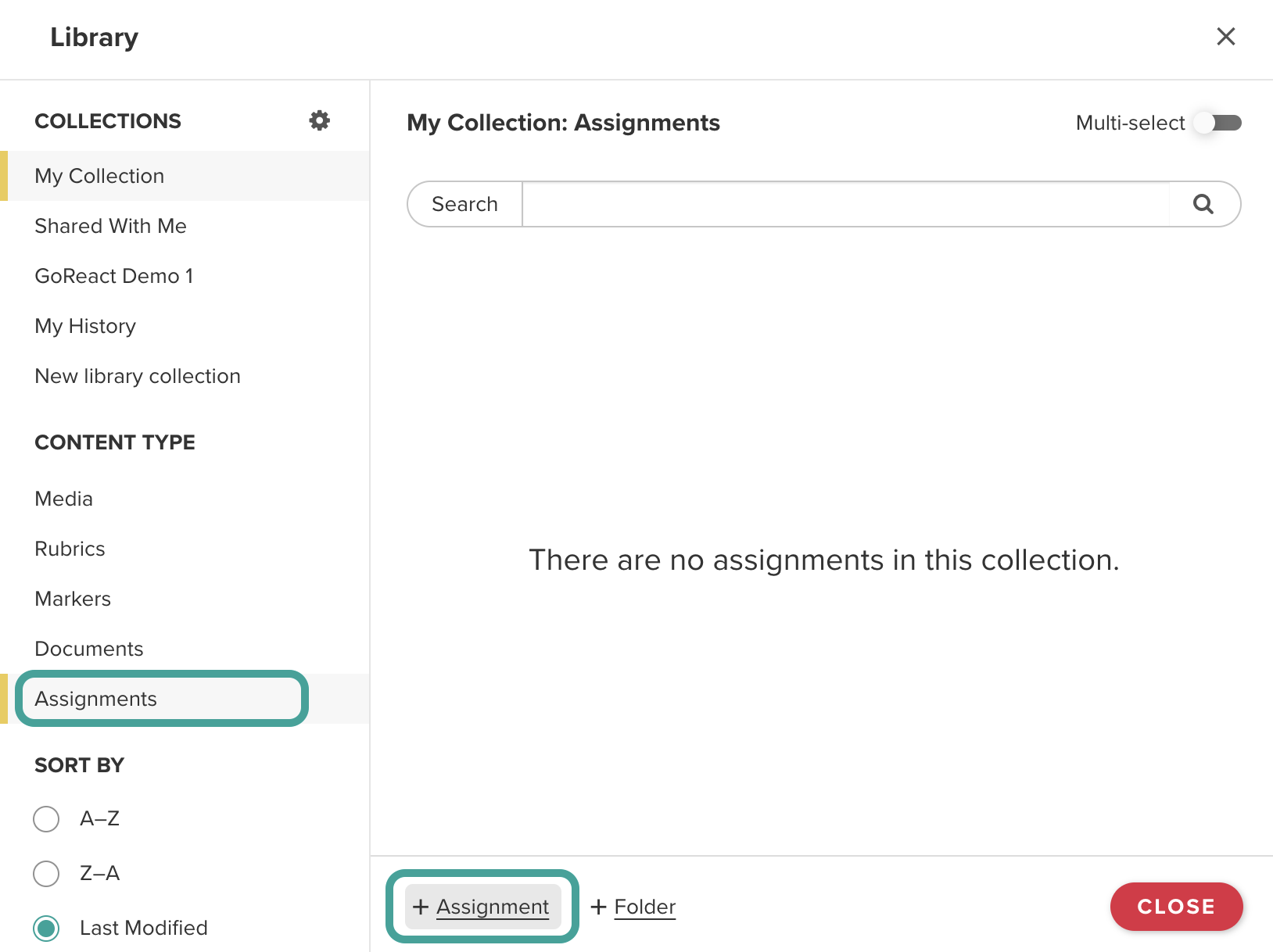The image size is (1273, 952).
Task: Focus the search text field
Action: 845,204
